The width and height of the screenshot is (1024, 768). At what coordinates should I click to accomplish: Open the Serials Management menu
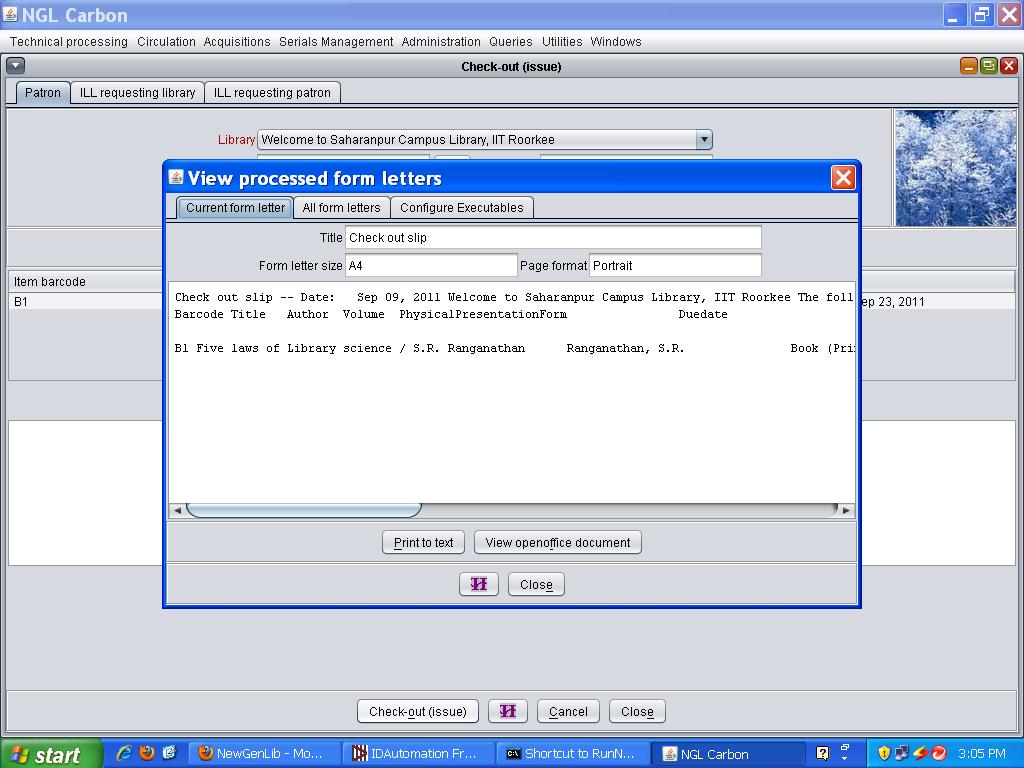(x=336, y=42)
